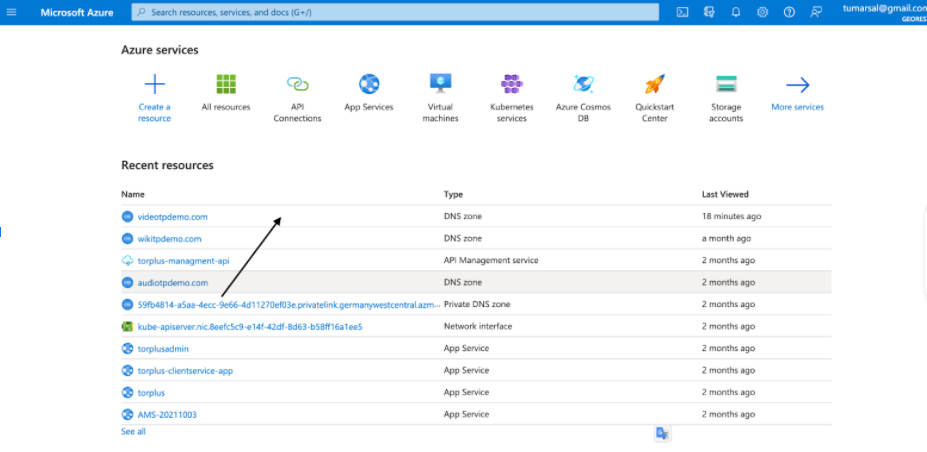Viewport: 927px width, 452px height.
Task: Open Storage accounts icon
Action: tap(726, 84)
